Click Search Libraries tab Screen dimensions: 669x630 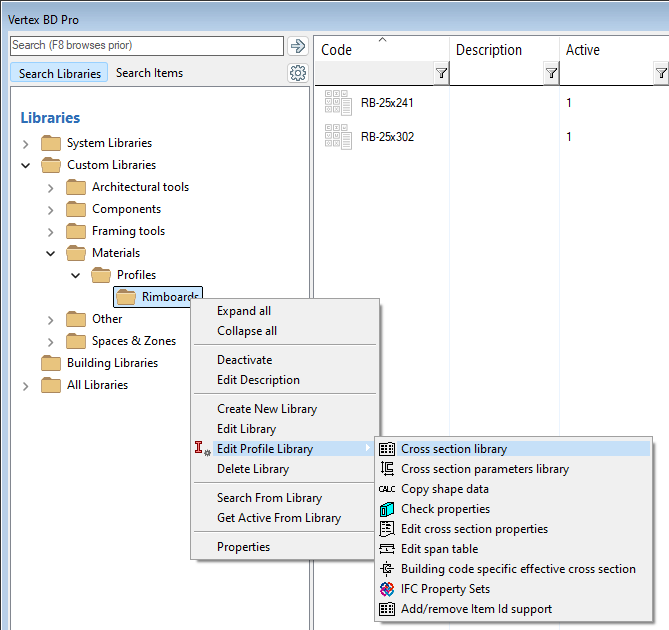(60, 73)
